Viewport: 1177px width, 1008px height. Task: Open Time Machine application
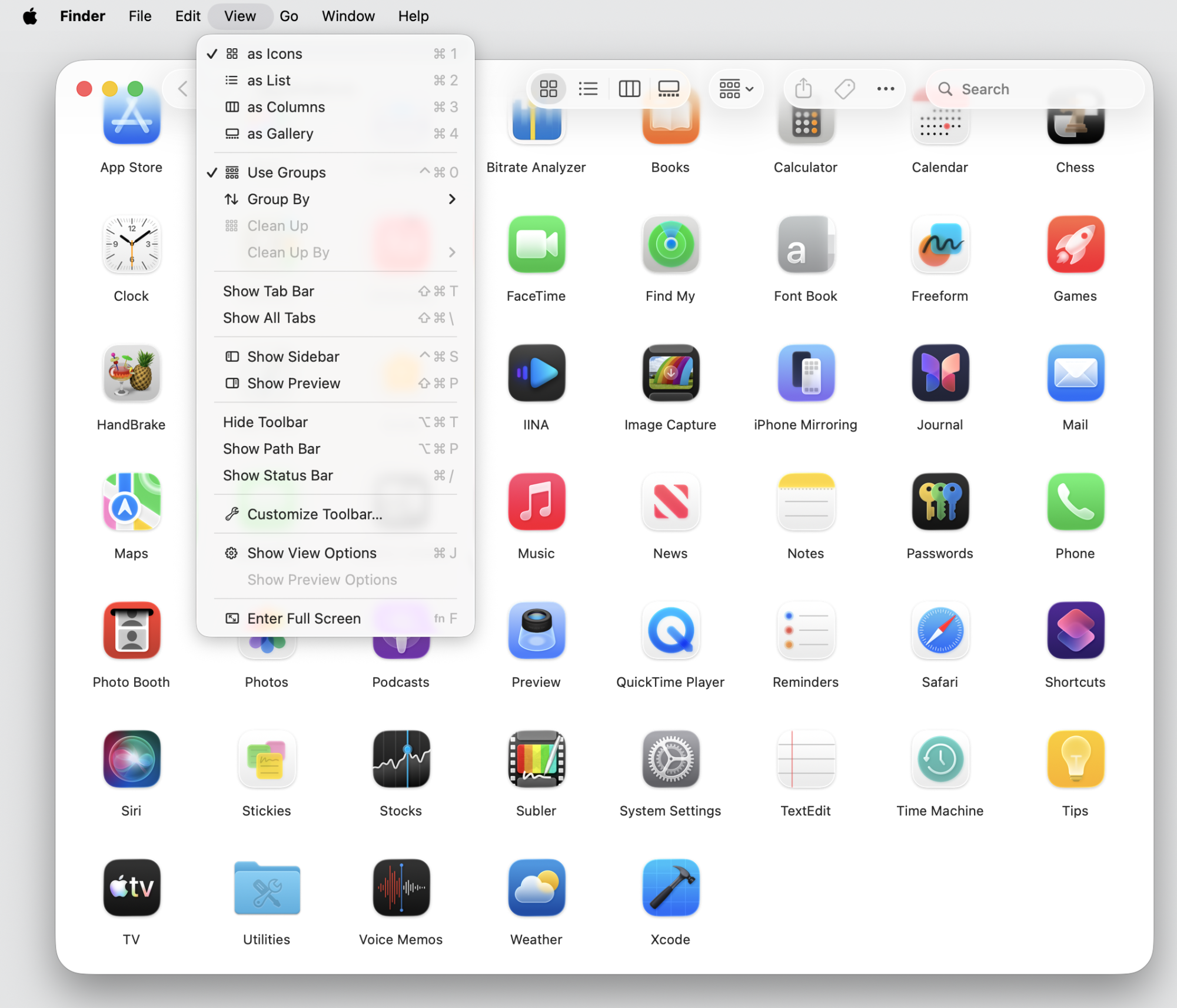click(939, 759)
